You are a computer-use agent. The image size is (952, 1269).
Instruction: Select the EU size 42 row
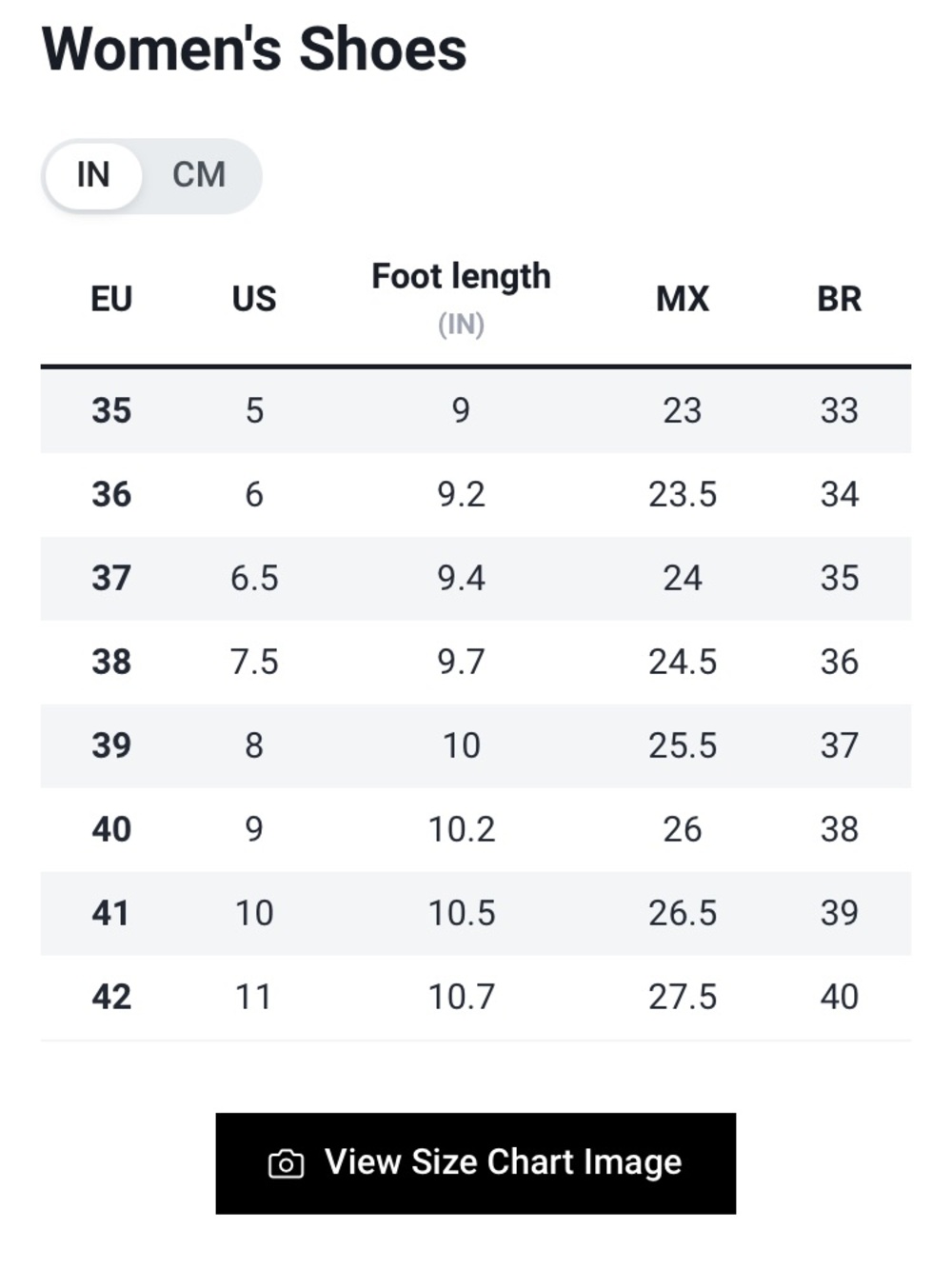coord(476,997)
